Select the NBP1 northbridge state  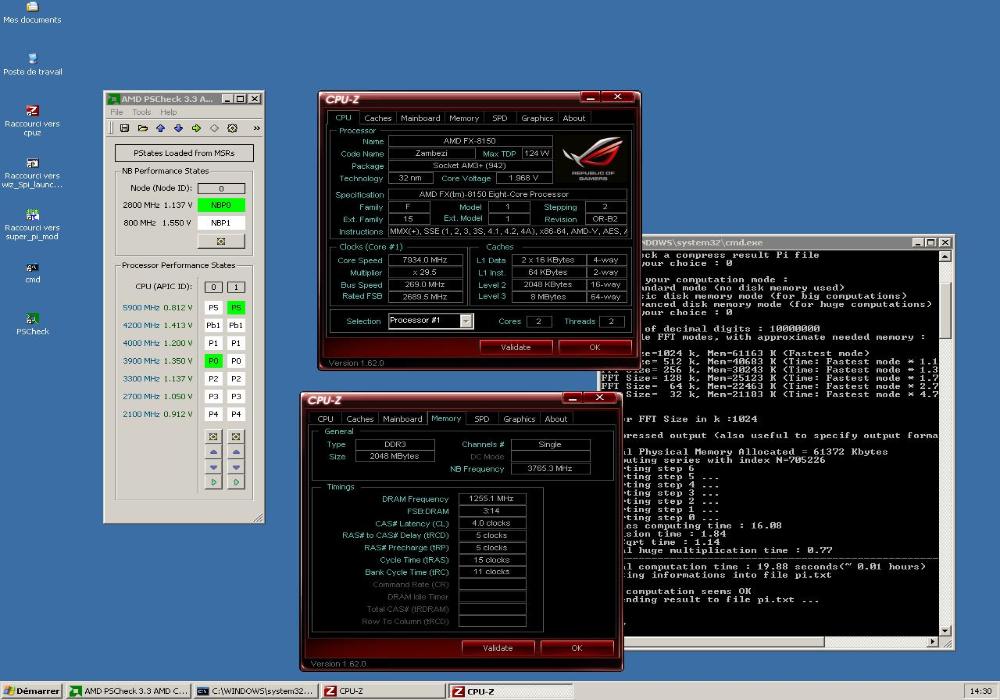pyautogui.click(x=221, y=223)
